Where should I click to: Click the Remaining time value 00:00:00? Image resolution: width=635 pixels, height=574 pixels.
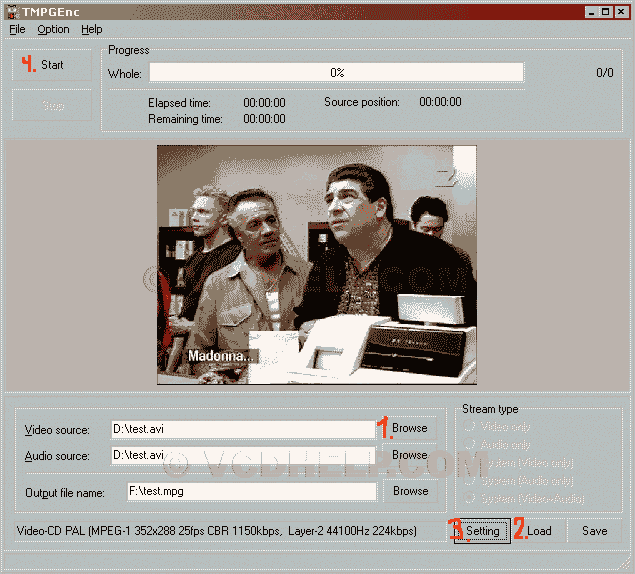pyautogui.click(x=264, y=119)
